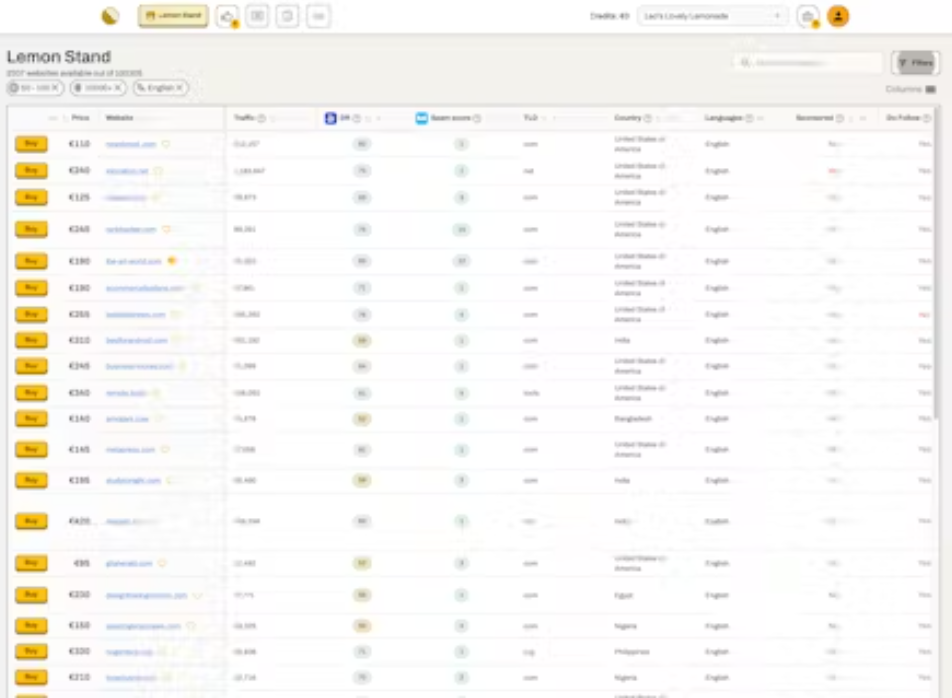Image resolution: width=952 pixels, height=698 pixels.
Task: Click the website search field
Action: coord(807,63)
